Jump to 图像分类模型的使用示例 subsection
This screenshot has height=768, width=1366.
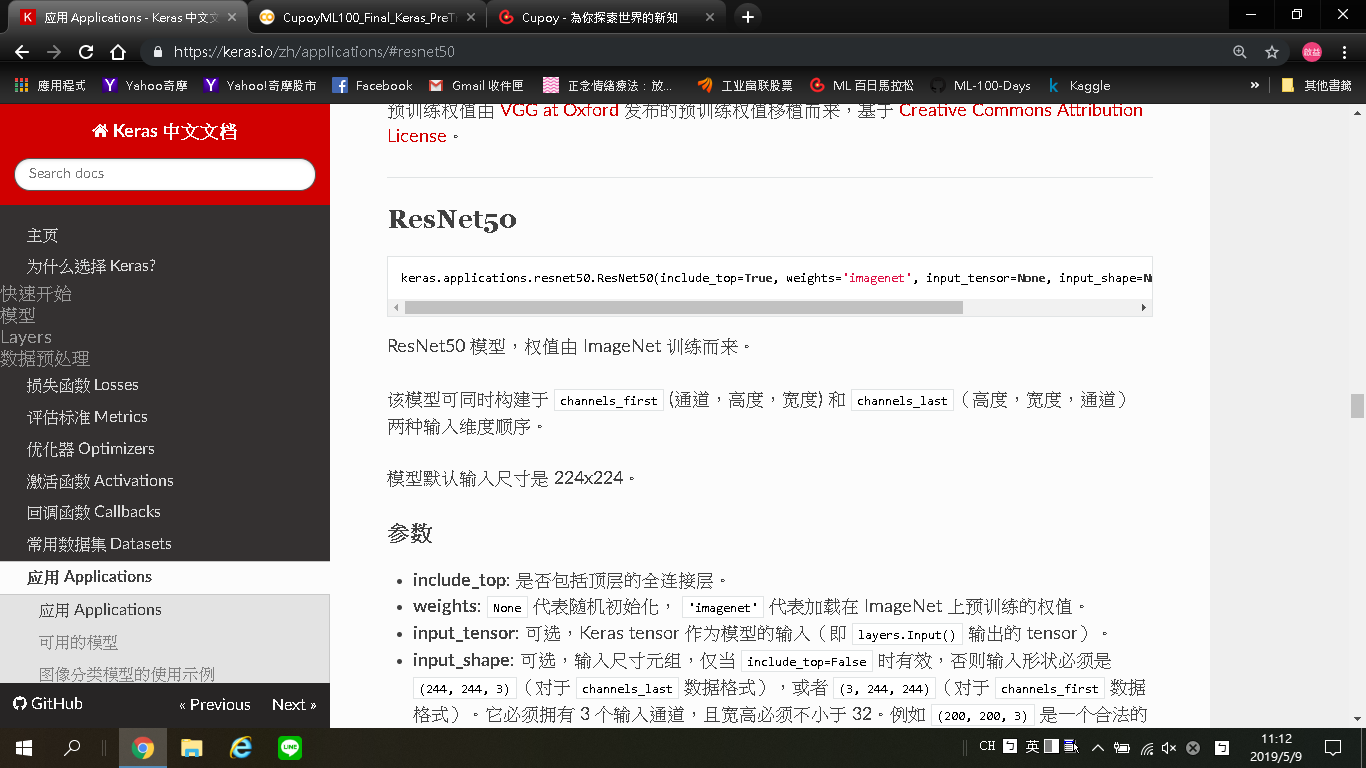pos(127,675)
